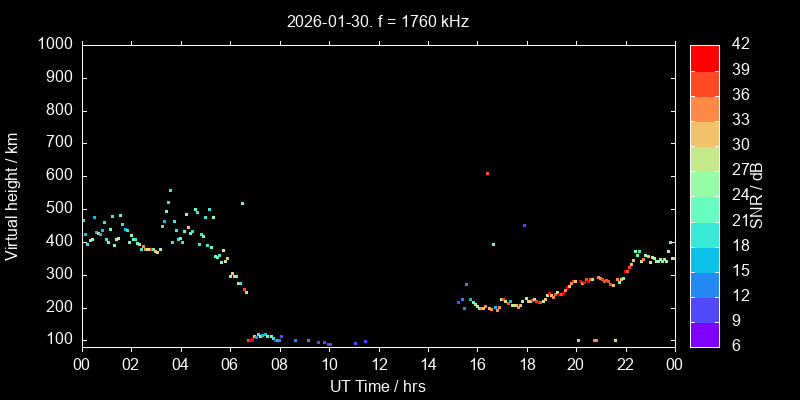
Task: Select the blue 12–15 dB colorbar segment
Action: 704,284
